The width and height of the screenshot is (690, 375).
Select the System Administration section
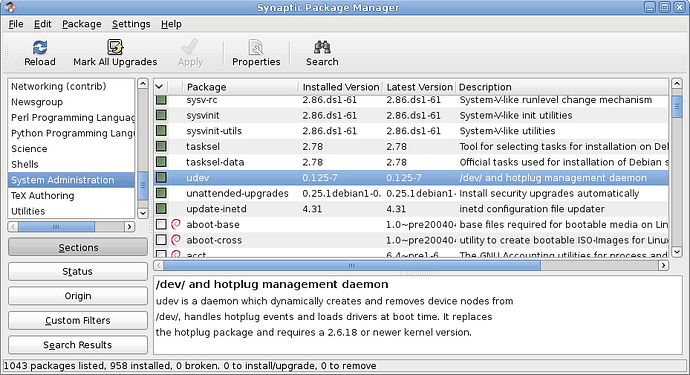(71, 180)
